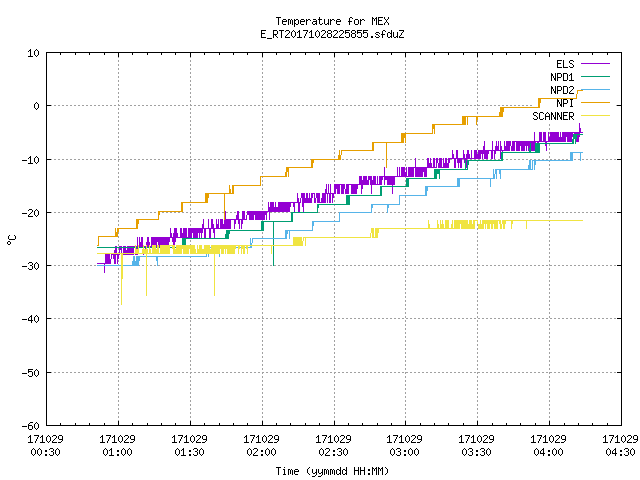This screenshot has width=640, height=480.
Task: Click the ELS legend label
Action: pos(565,64)
